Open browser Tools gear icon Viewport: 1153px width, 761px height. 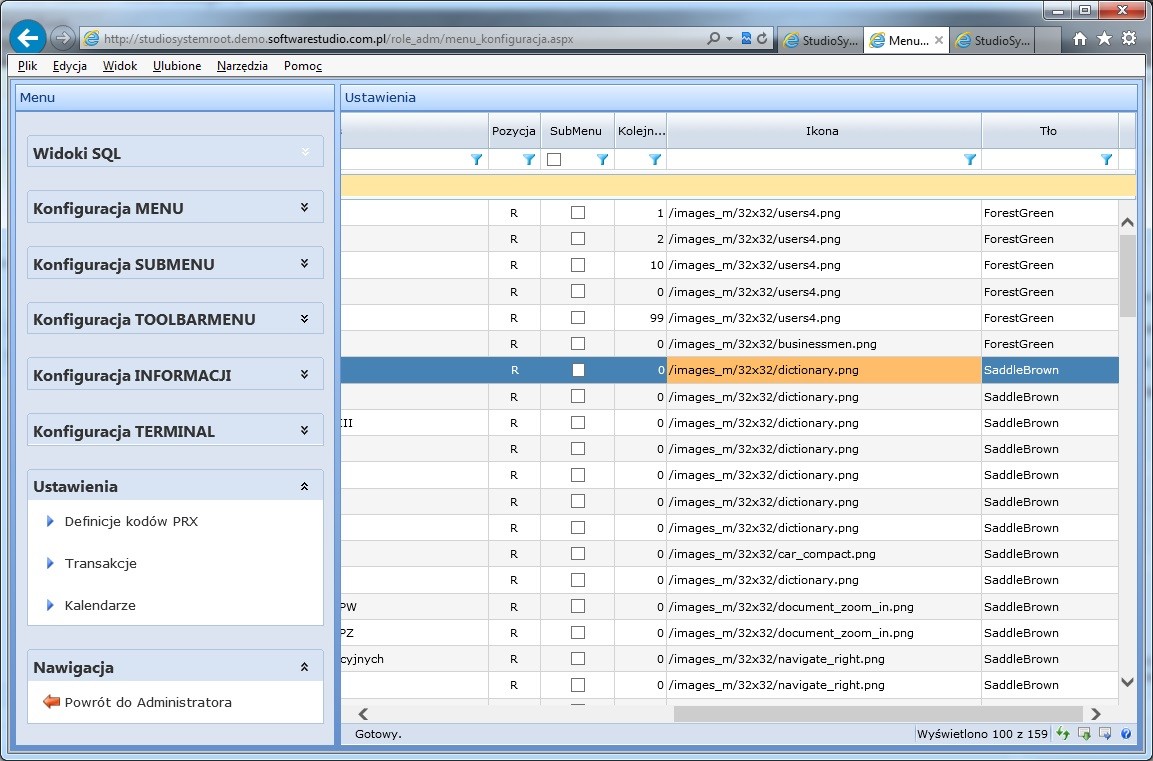tap(1129, 39)
